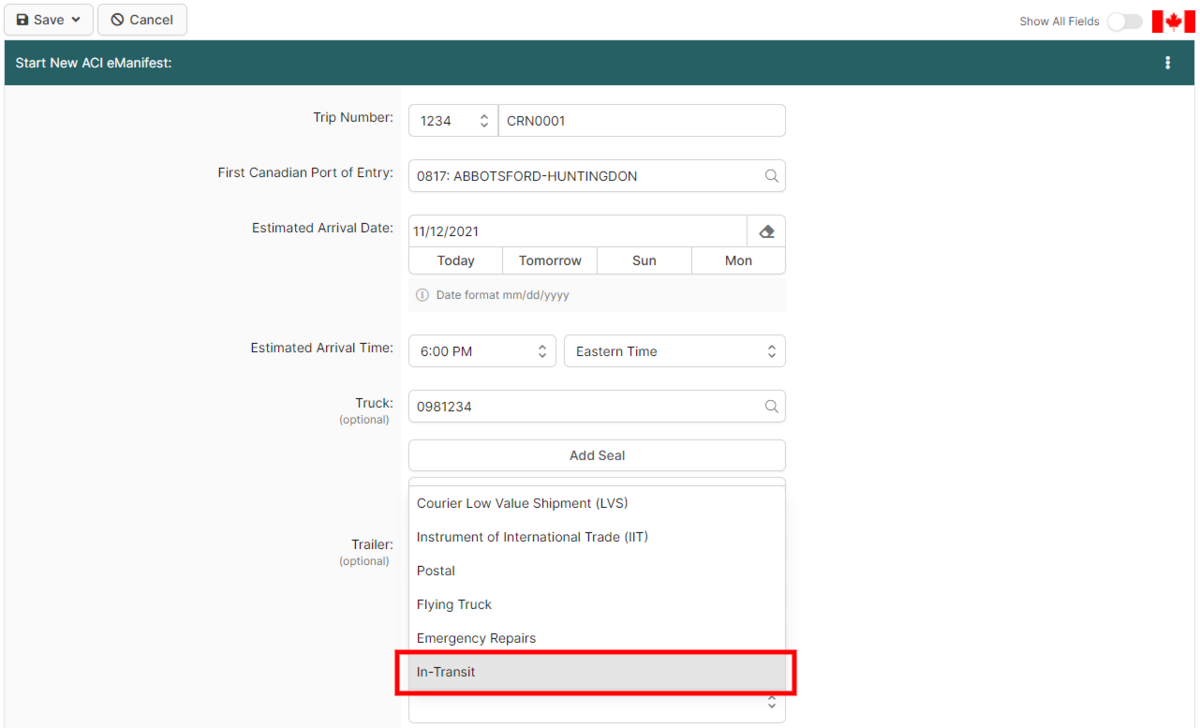This screenshot has width=1200, height=728.
Task: Click the scroll chevron below the list
Action: click(x=771, y=703)
